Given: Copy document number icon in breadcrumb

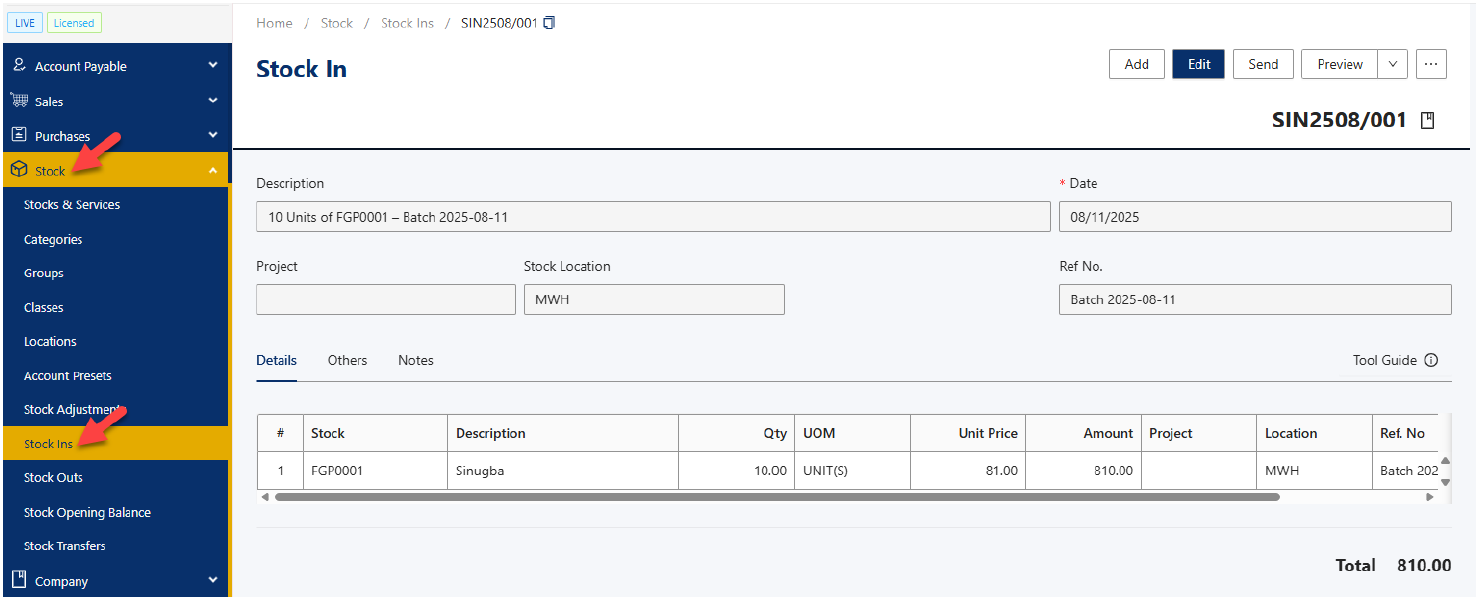Looking at the screenshot, I should 549,23.
